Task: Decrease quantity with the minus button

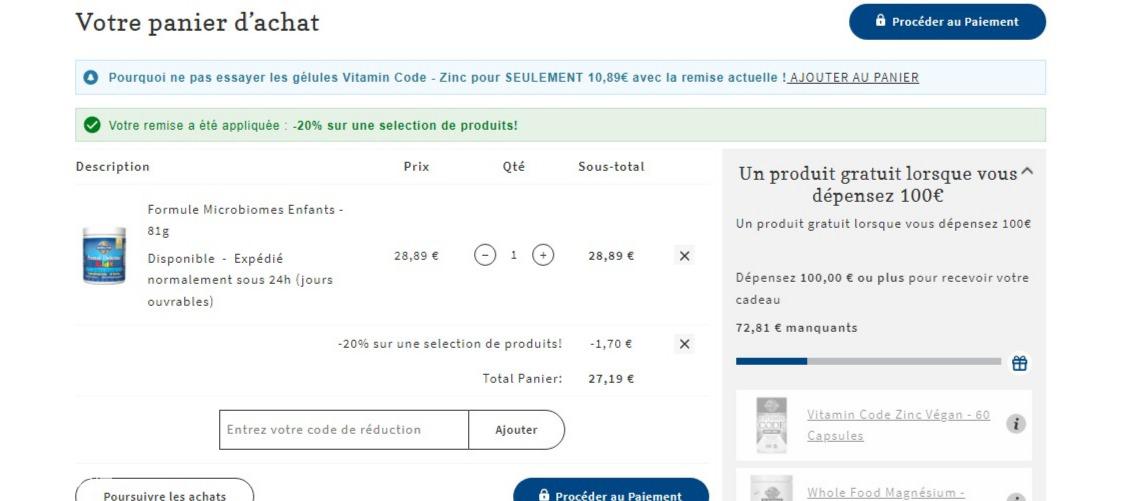Action: point(485,255)
